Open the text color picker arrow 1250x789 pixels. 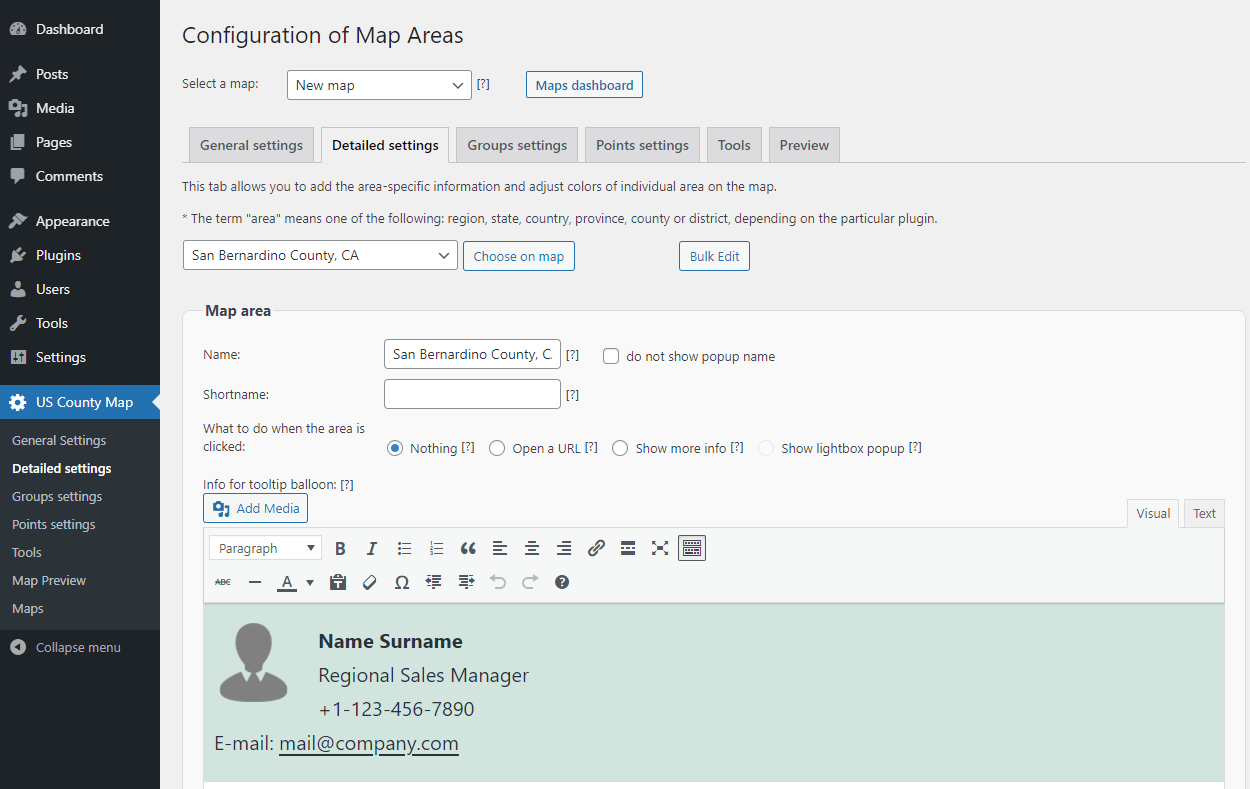coord(310,582)
